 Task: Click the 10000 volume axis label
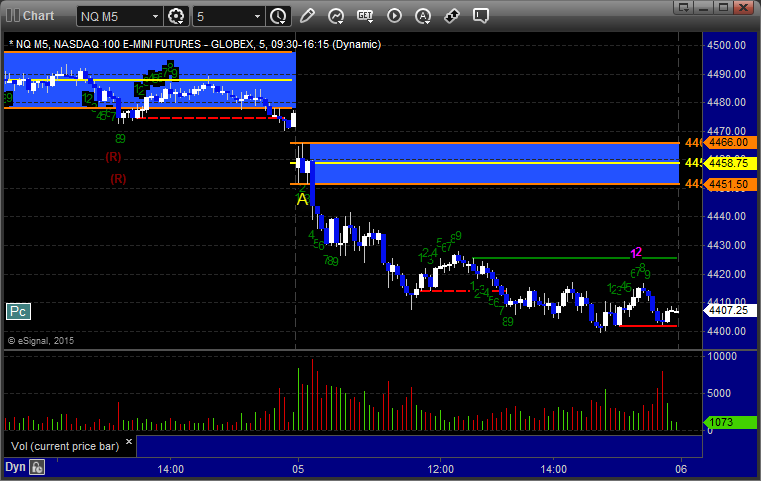(722, 356)
